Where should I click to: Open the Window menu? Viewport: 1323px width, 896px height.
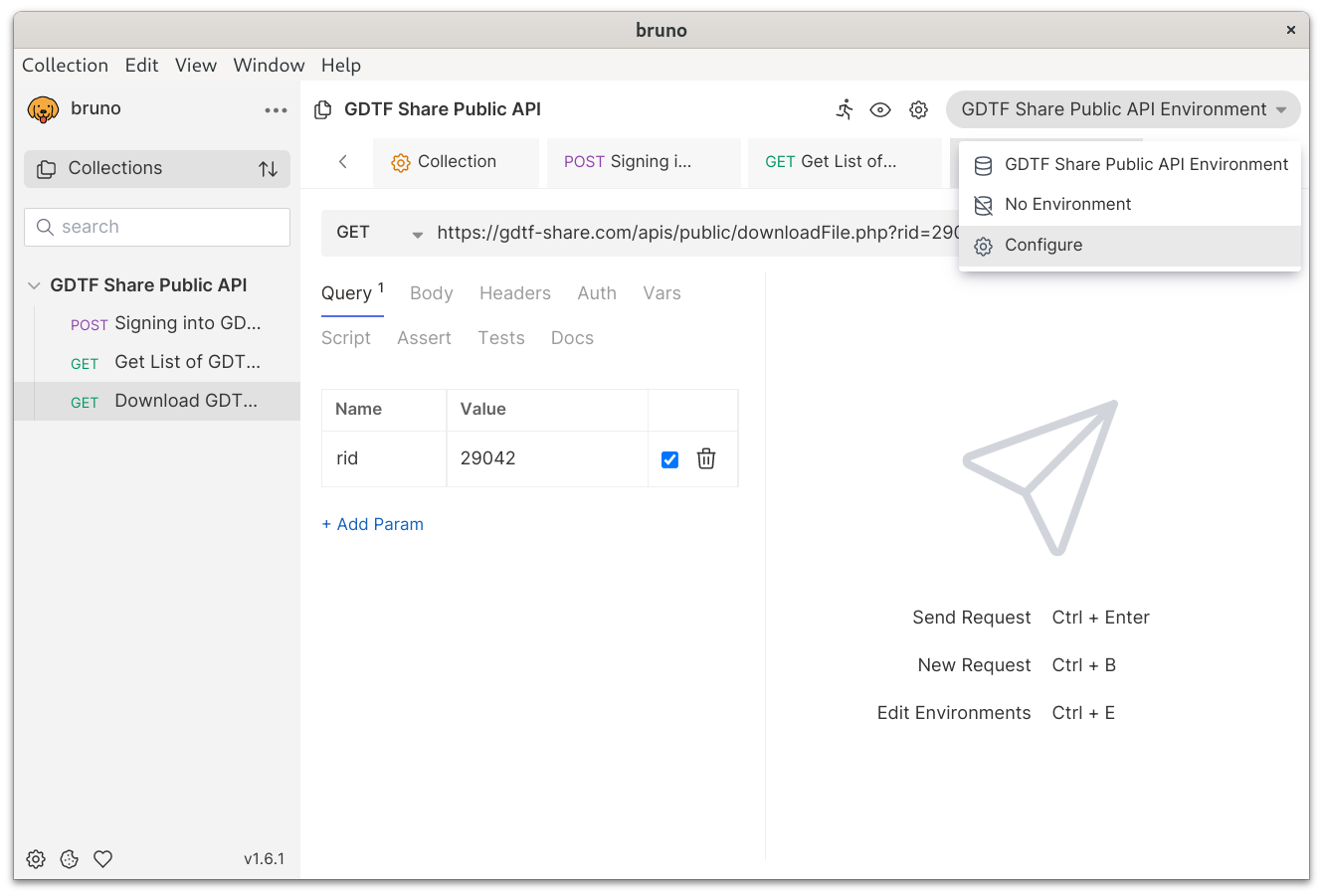(269, 66)
